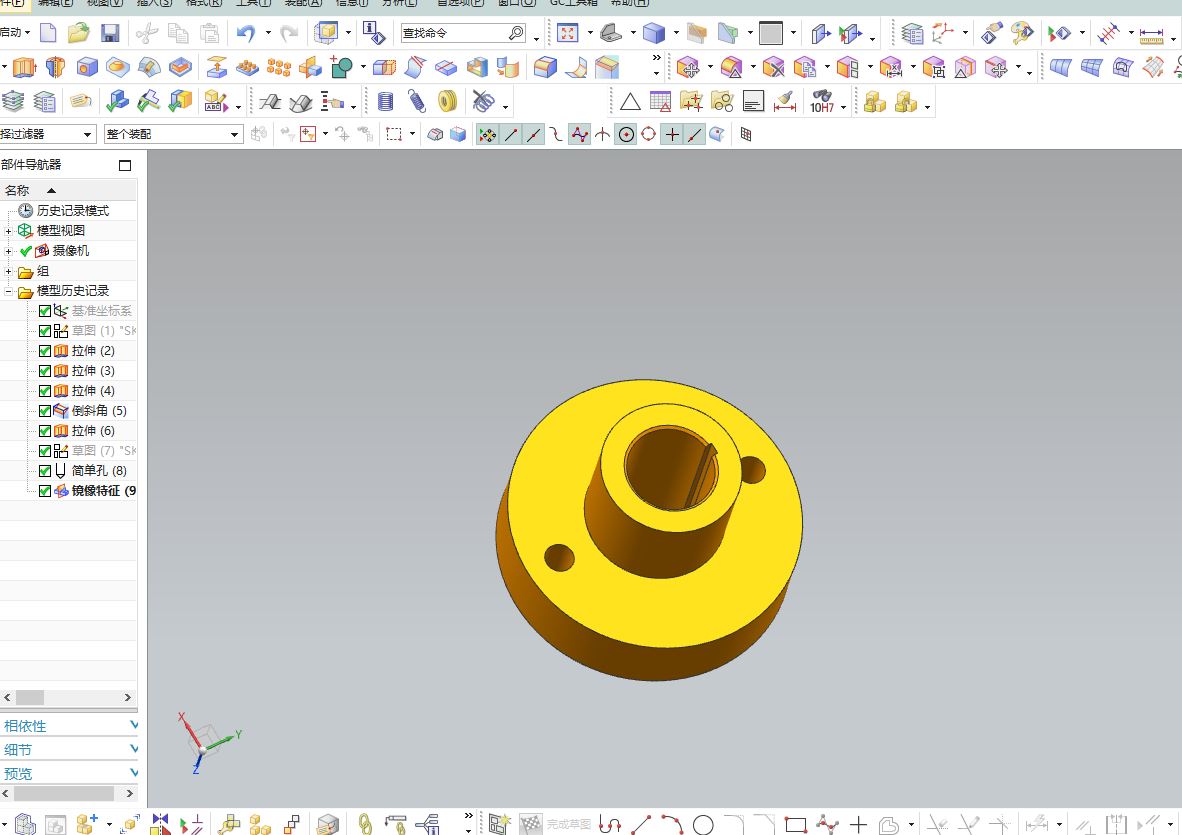This screenshot has height=835, width=1182.
Task: Click the Layer Settings stack icon
Action: tap(912, 33)
